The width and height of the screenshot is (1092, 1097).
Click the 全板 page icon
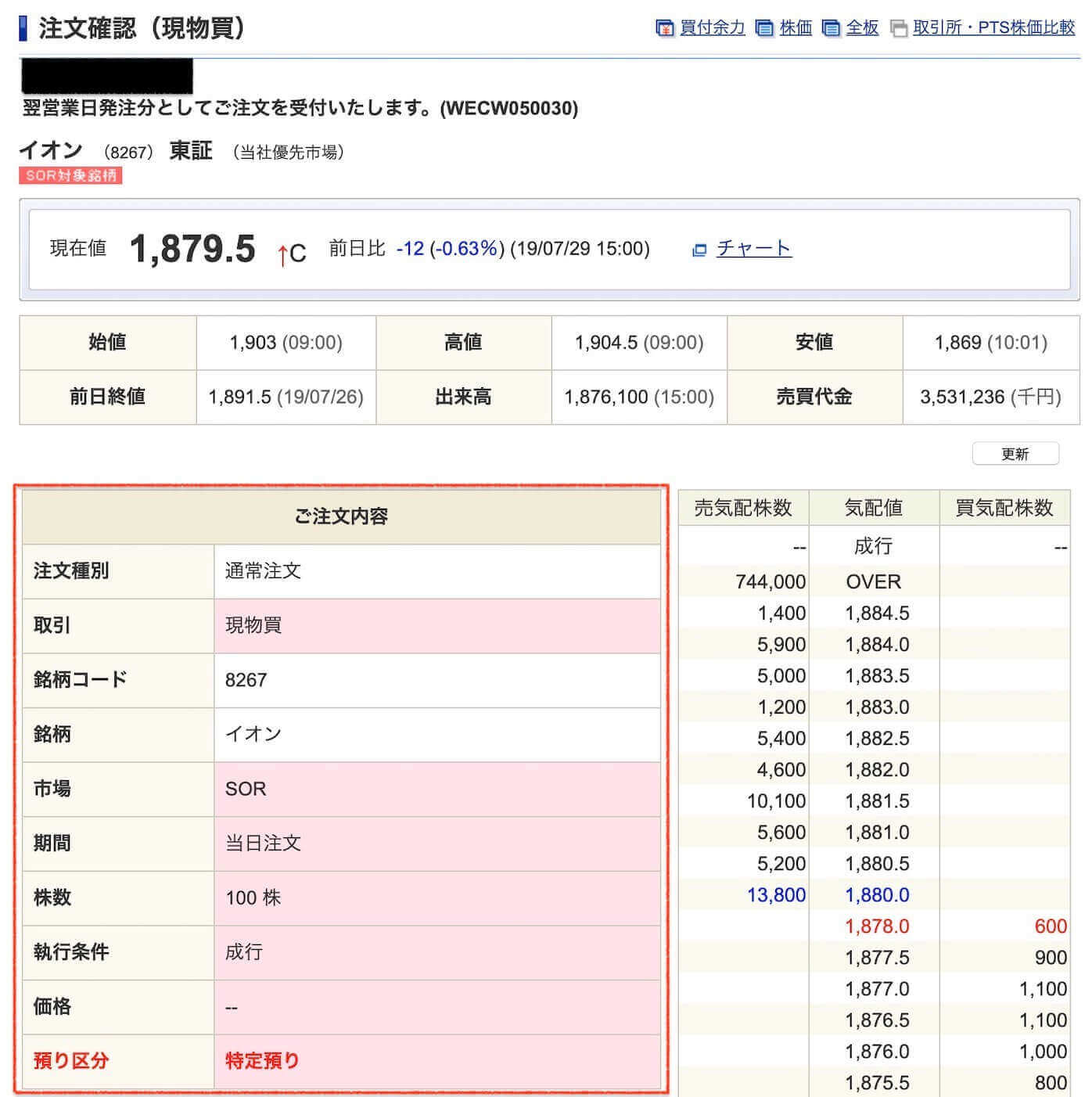coord(832,28)
